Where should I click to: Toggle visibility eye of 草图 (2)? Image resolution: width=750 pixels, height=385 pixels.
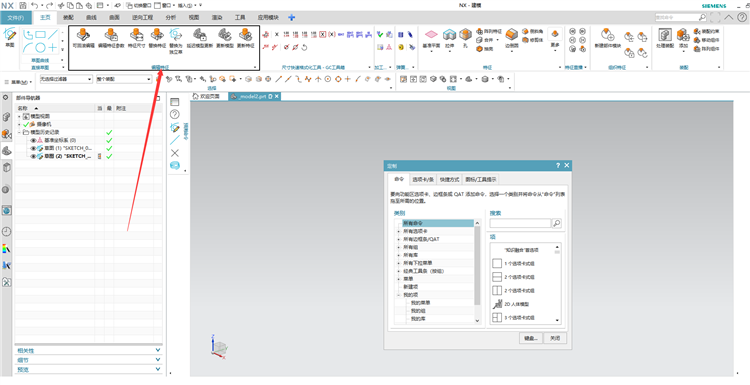click(x=33, y=156)
